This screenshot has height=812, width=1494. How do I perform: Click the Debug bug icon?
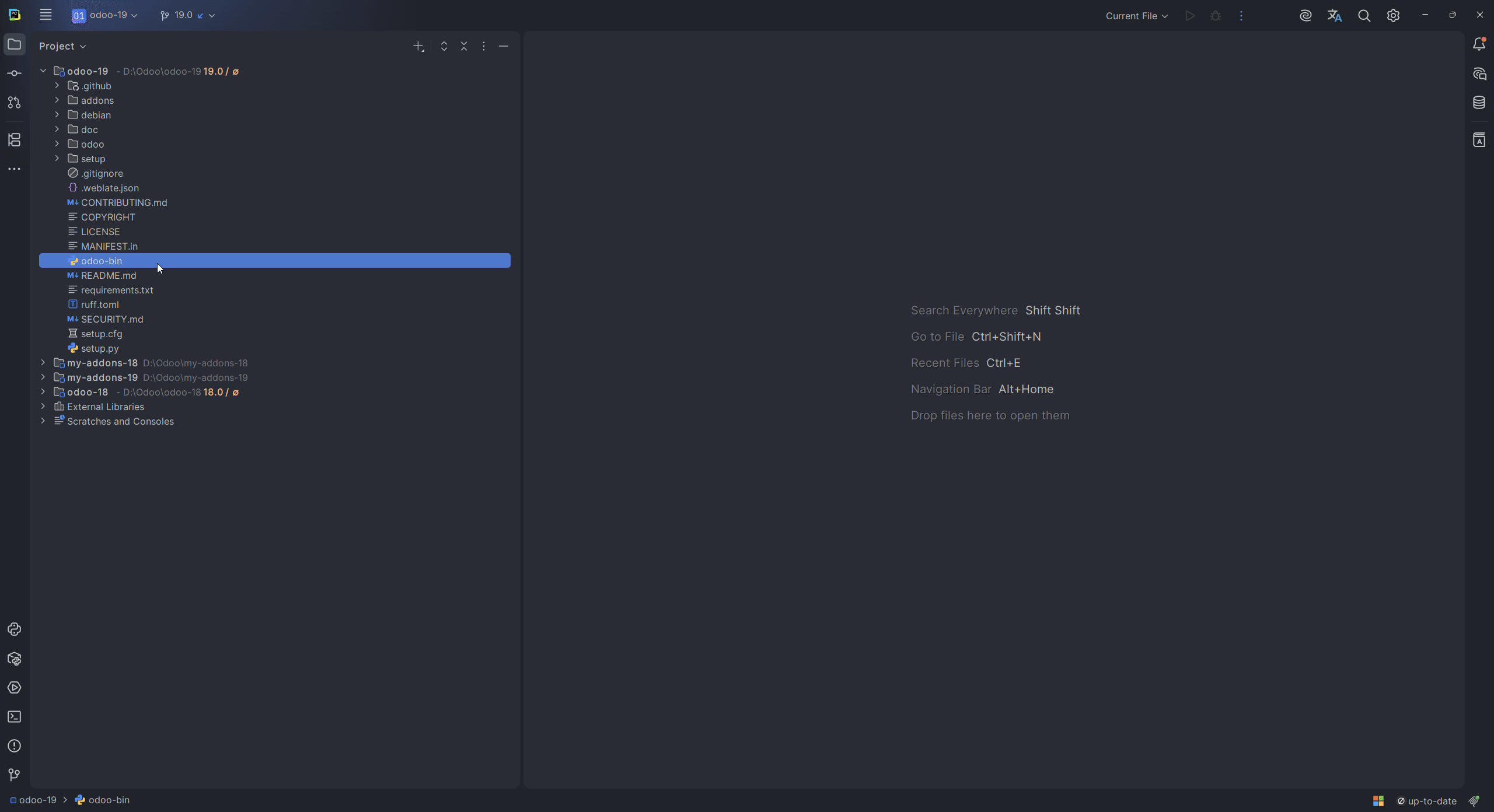(x=1216, y=16)
